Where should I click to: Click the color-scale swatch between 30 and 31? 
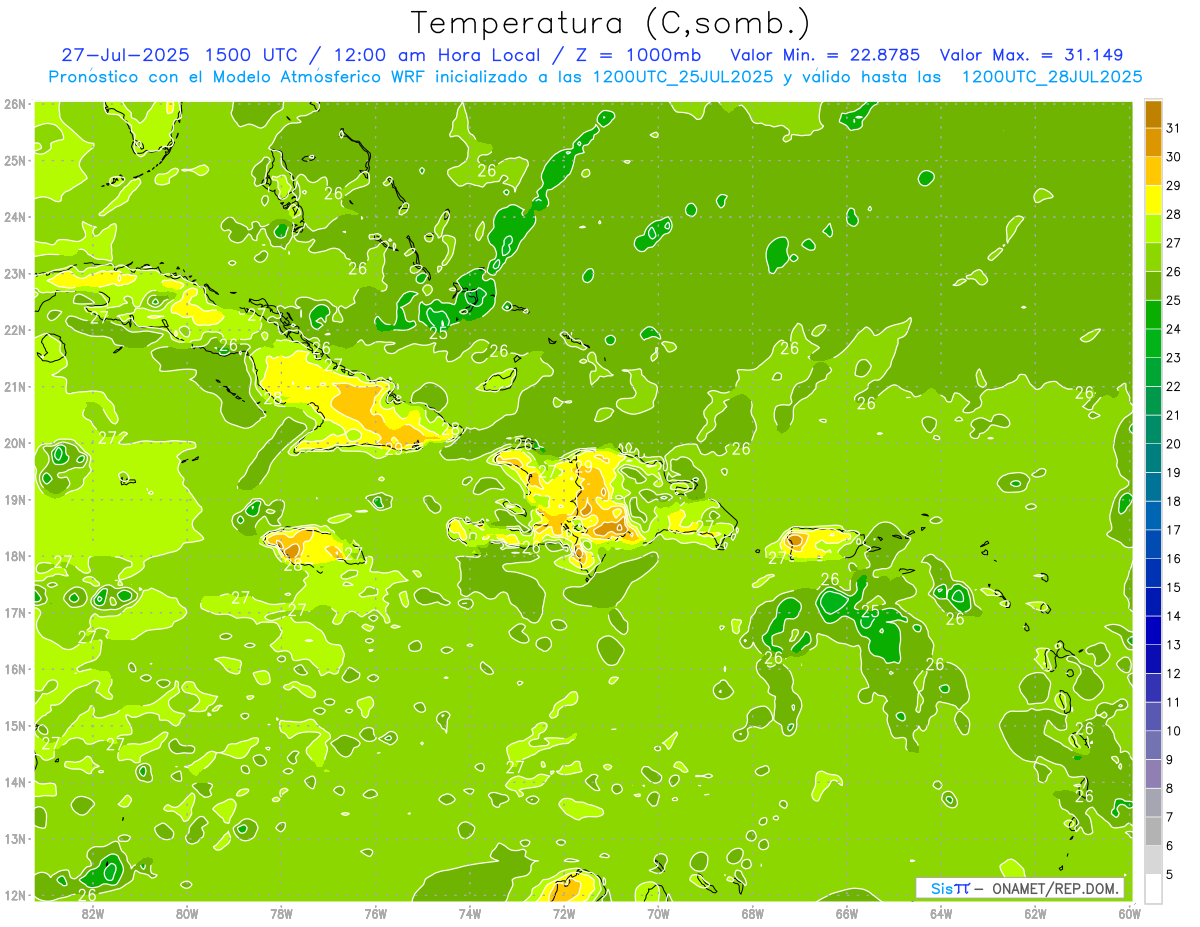click(x=1153, y=142)
